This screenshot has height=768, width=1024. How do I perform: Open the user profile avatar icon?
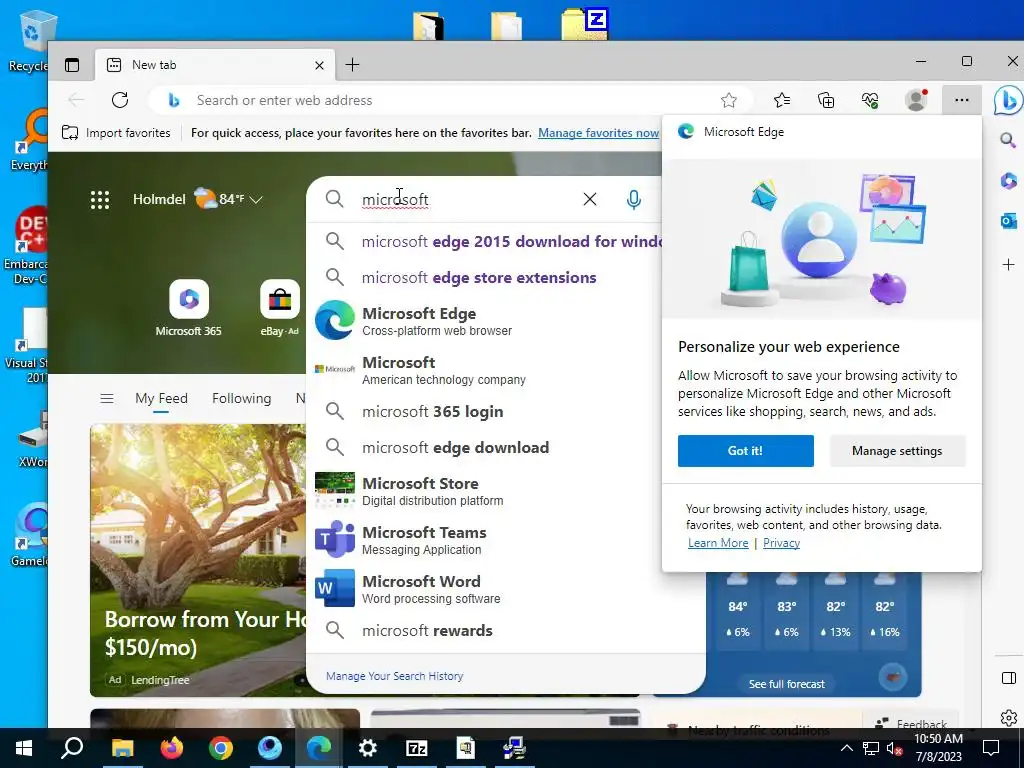[x=916, y=100]
